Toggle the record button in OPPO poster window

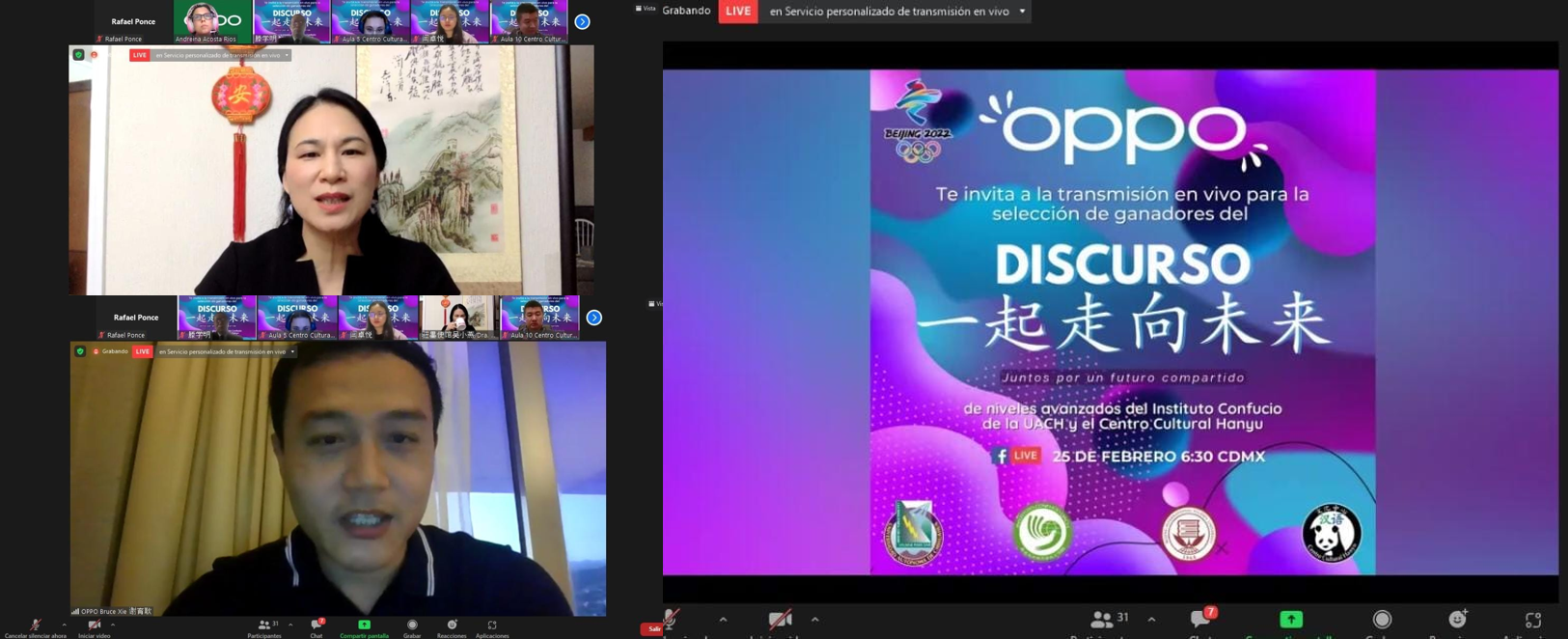coord(1382,620)
